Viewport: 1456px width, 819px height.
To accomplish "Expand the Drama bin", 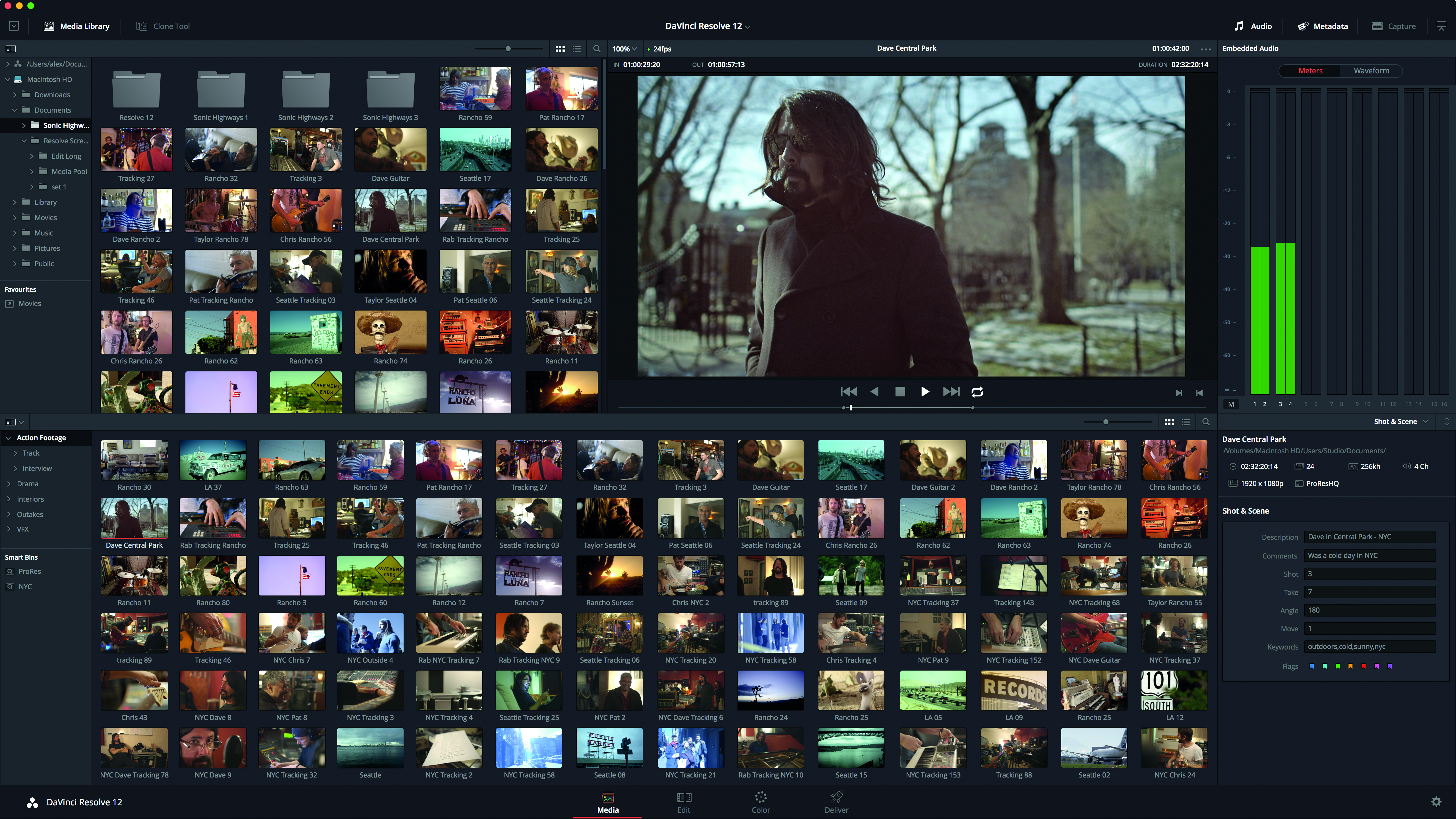I will [9, 484].
